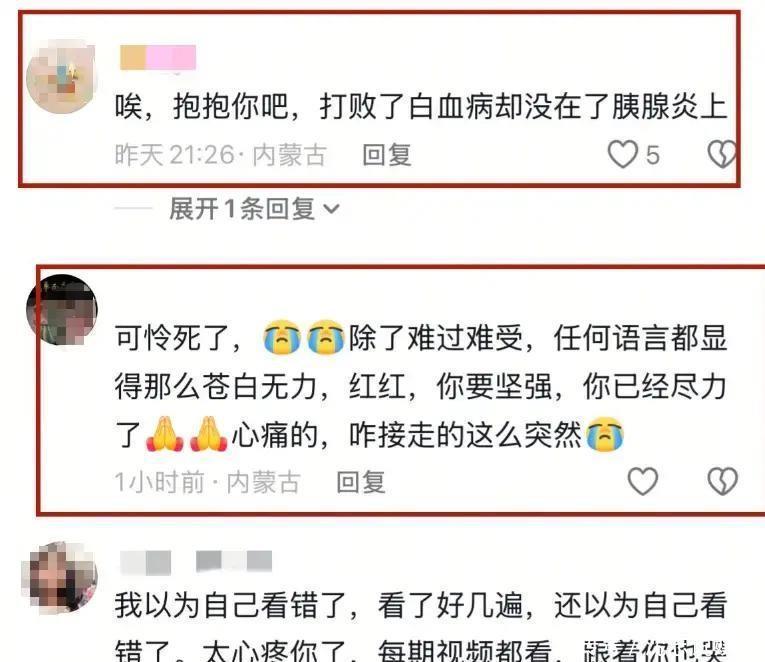
Task: Reply to the 1小时前 comment
Action: coord(361,482)
